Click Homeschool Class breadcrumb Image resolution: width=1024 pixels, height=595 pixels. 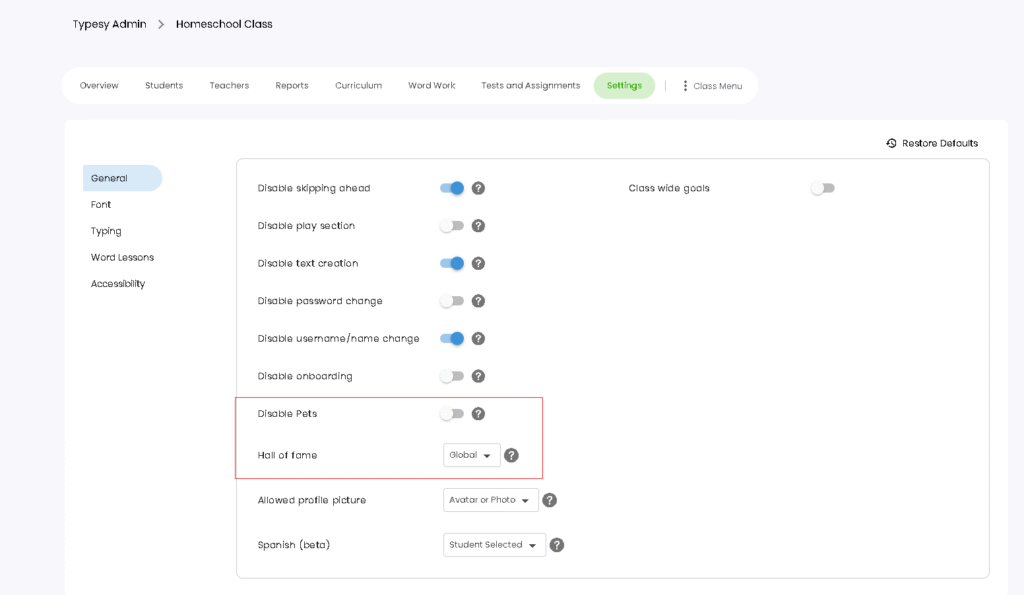(224, 24)
